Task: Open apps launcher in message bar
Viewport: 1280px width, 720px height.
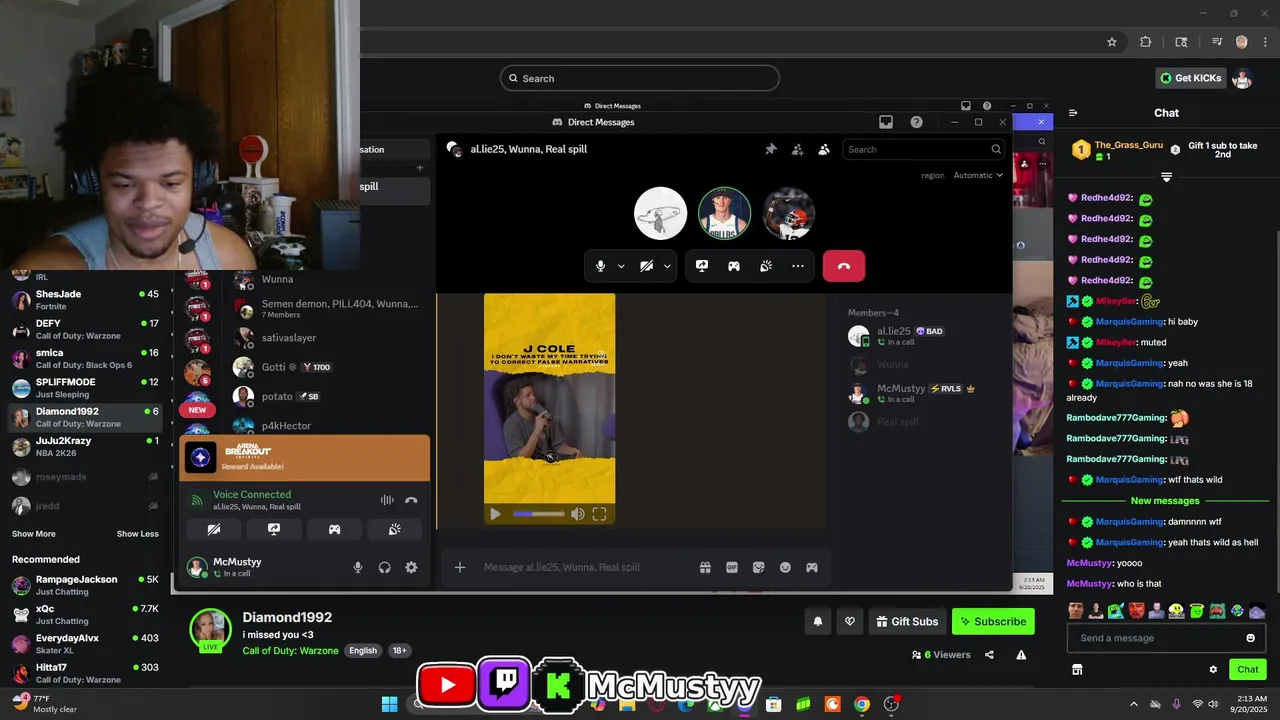Action: [x=812, y=567]
